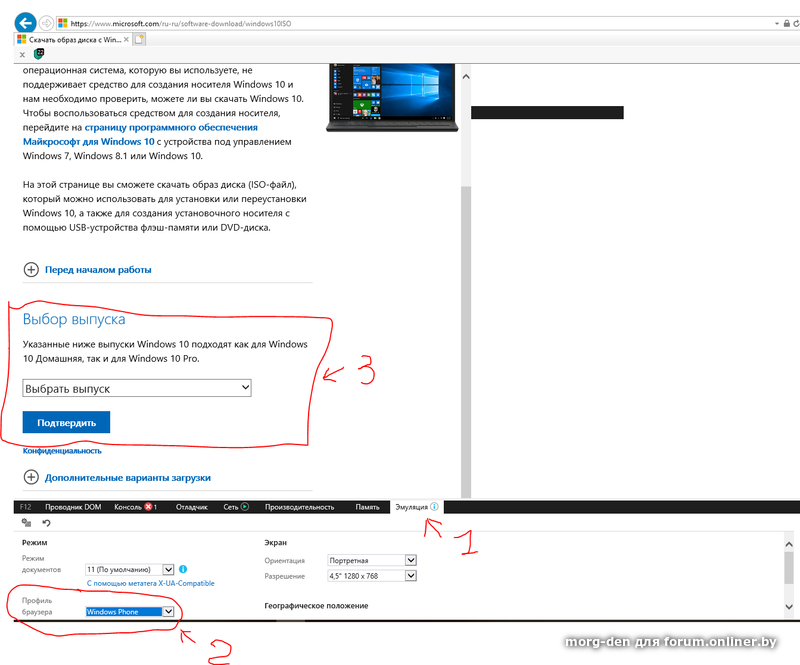The width and height of the screenshot is (800, 665).
Task: Click the 'Перед началом работы' link text
Action: point(98,269)
